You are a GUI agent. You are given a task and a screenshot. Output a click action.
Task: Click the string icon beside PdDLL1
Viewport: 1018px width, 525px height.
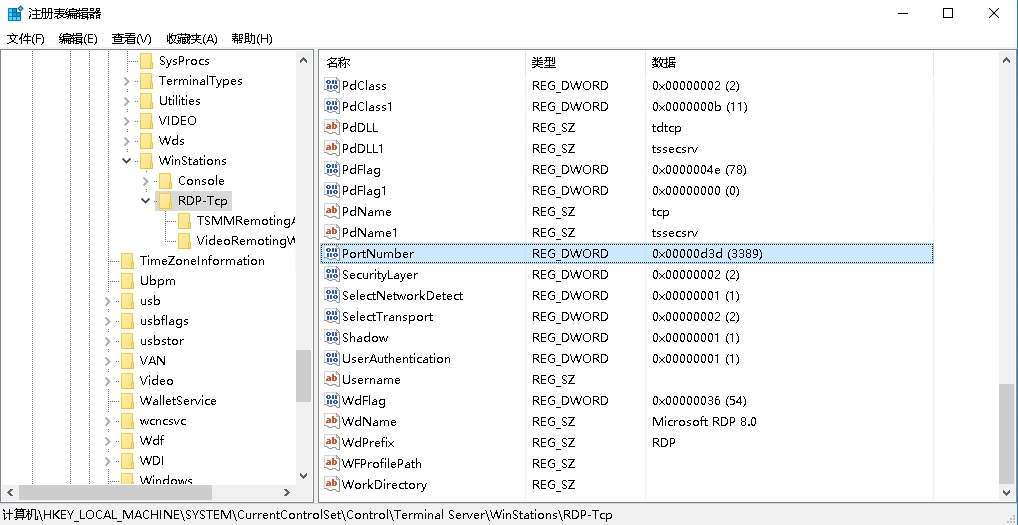pyautogui.click(x=331, y=148)
